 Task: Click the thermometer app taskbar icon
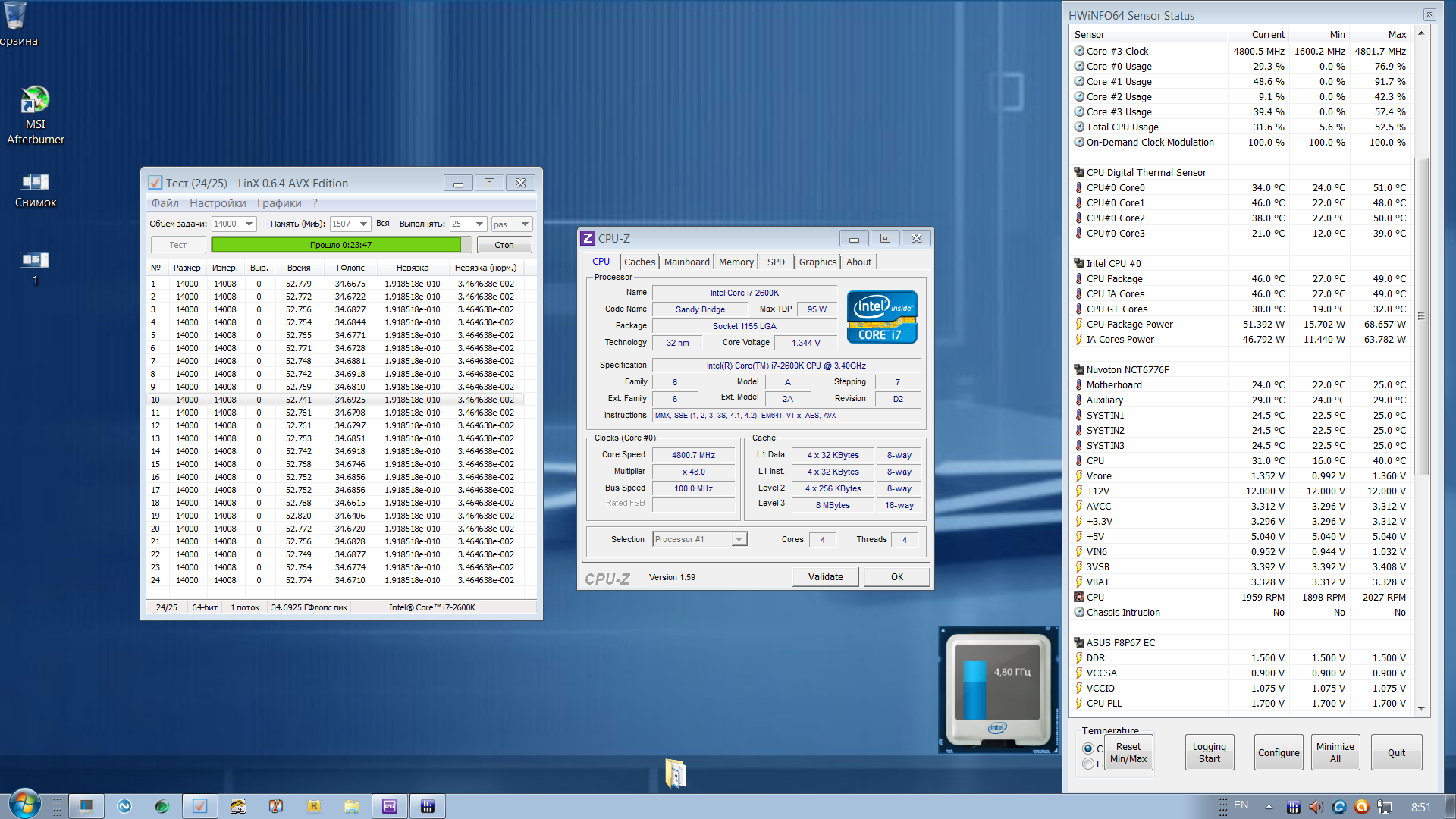276,806
